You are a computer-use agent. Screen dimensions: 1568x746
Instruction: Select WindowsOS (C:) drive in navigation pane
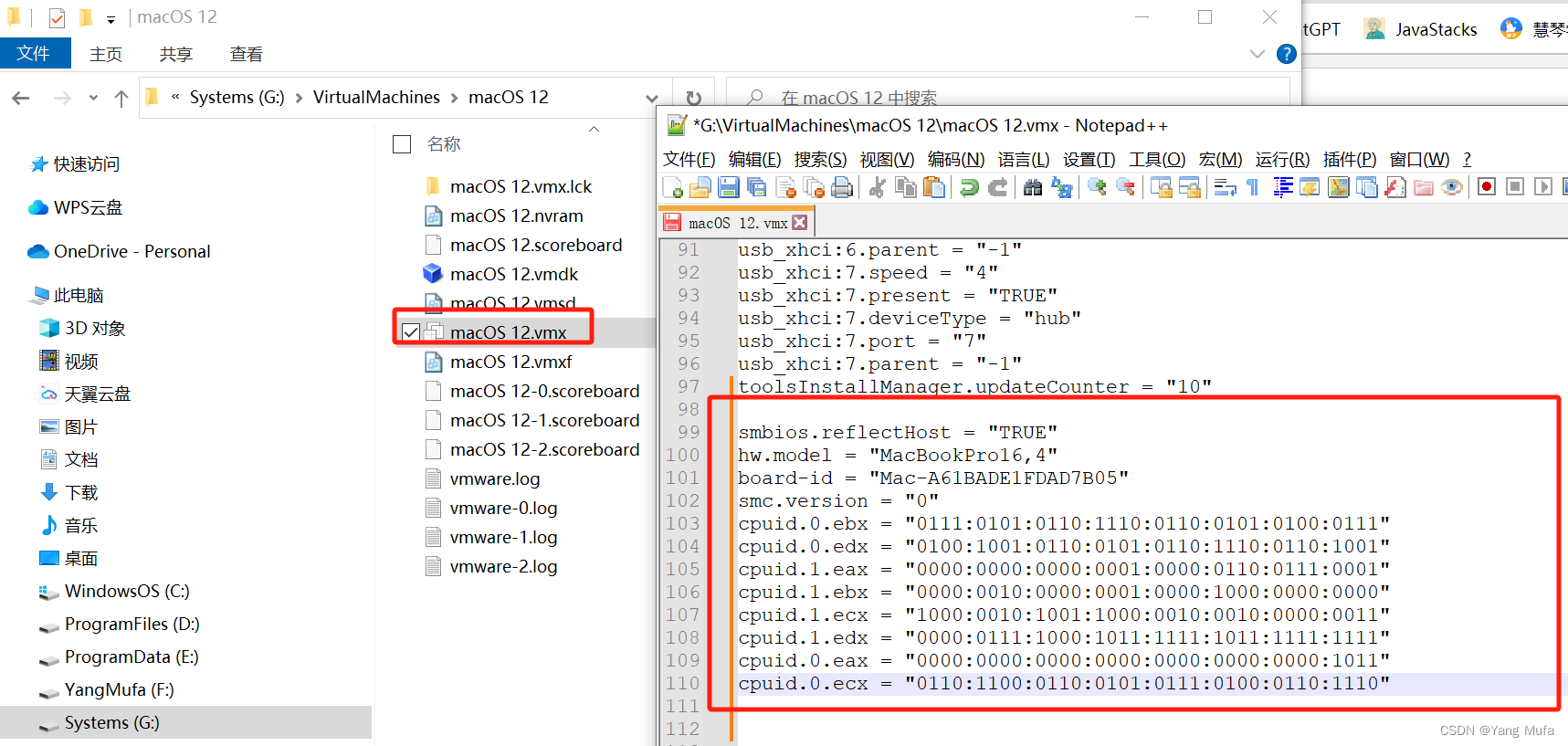(x=115, y=592)
